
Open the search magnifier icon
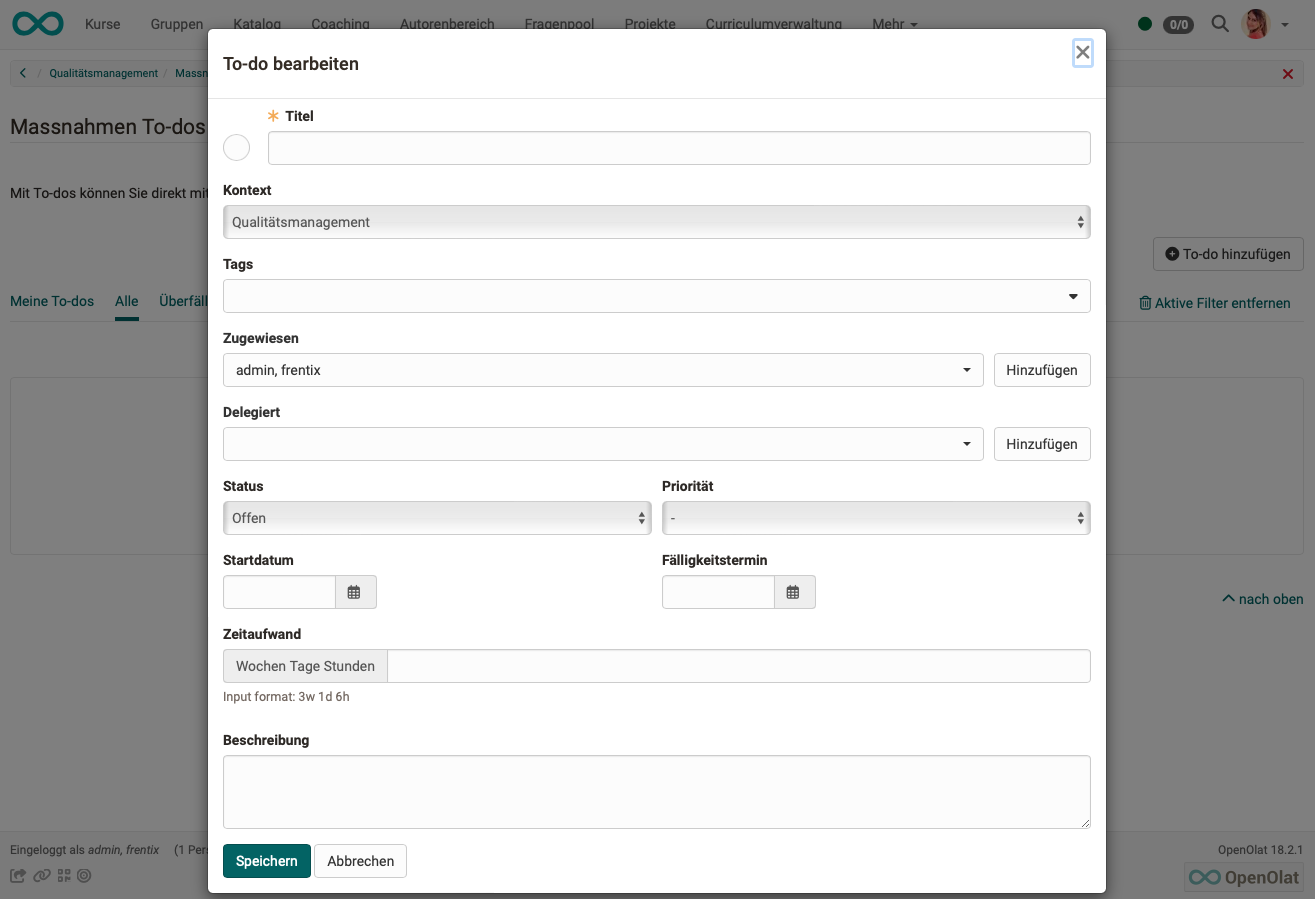(x=1220, y=24)
